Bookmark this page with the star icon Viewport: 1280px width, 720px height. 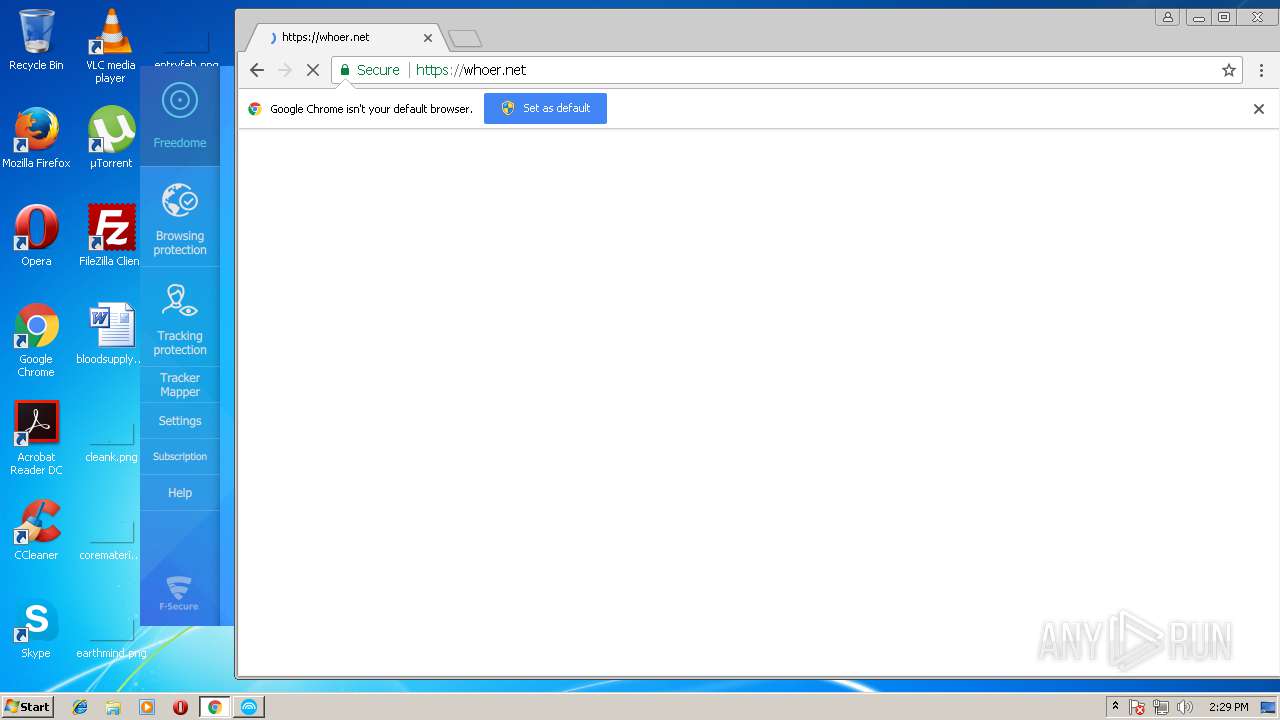pos(1229,70)
